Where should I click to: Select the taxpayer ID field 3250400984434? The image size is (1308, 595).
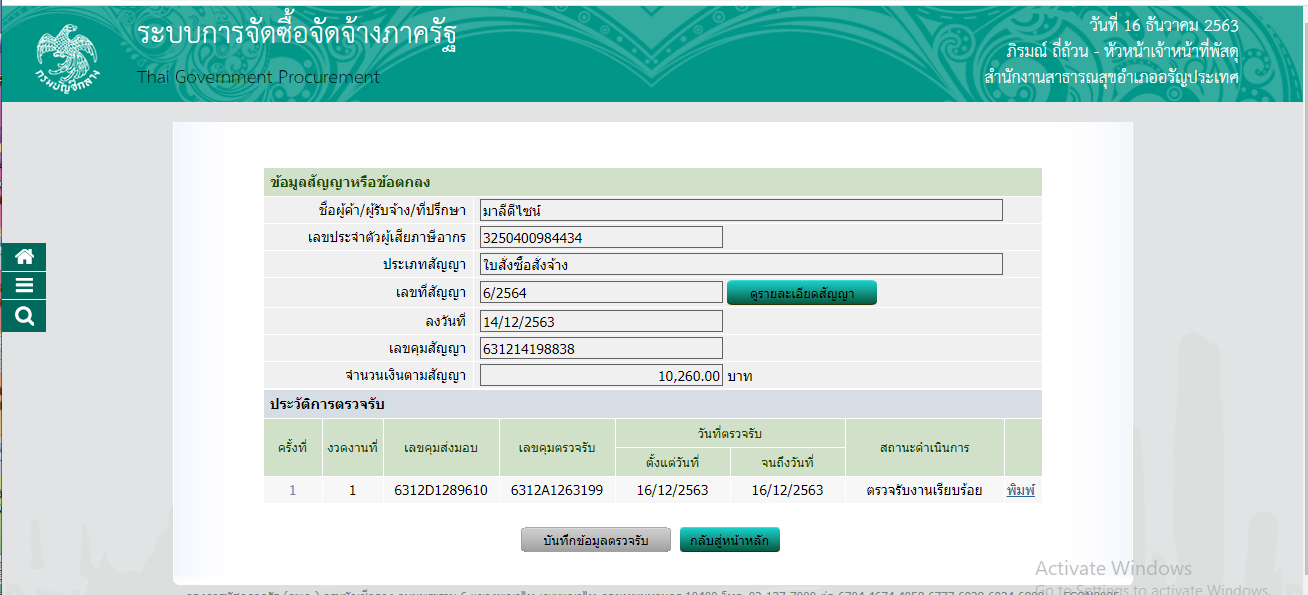click(x=600, y=237)
